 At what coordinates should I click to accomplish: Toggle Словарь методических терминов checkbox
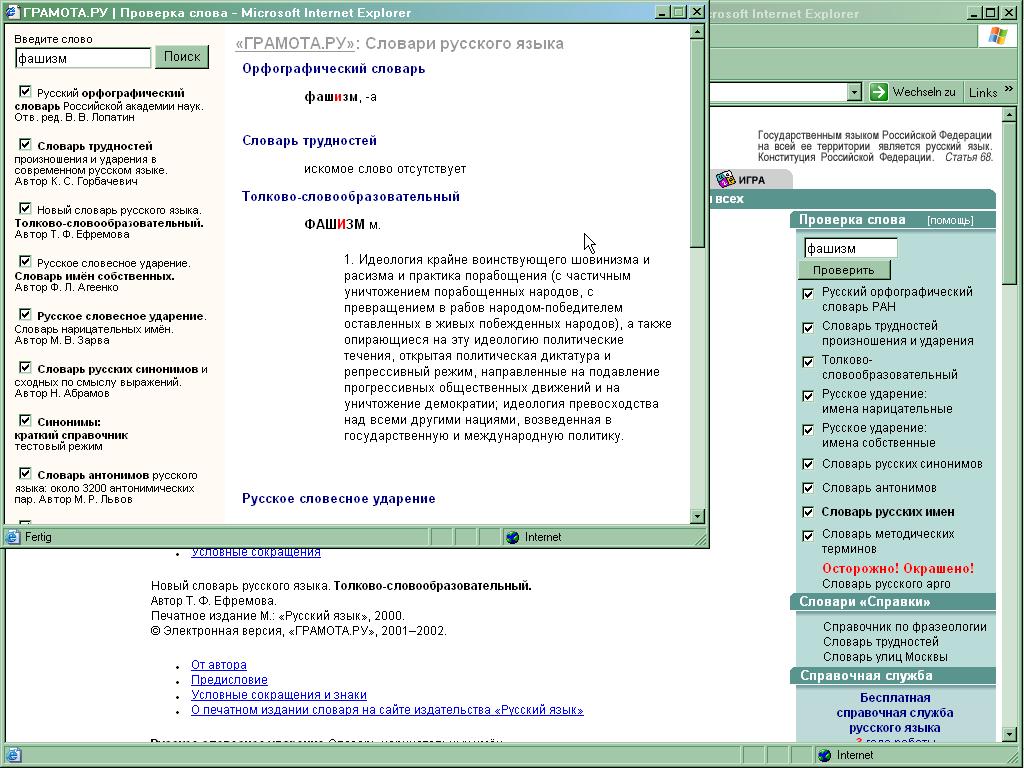click(808, 536)
